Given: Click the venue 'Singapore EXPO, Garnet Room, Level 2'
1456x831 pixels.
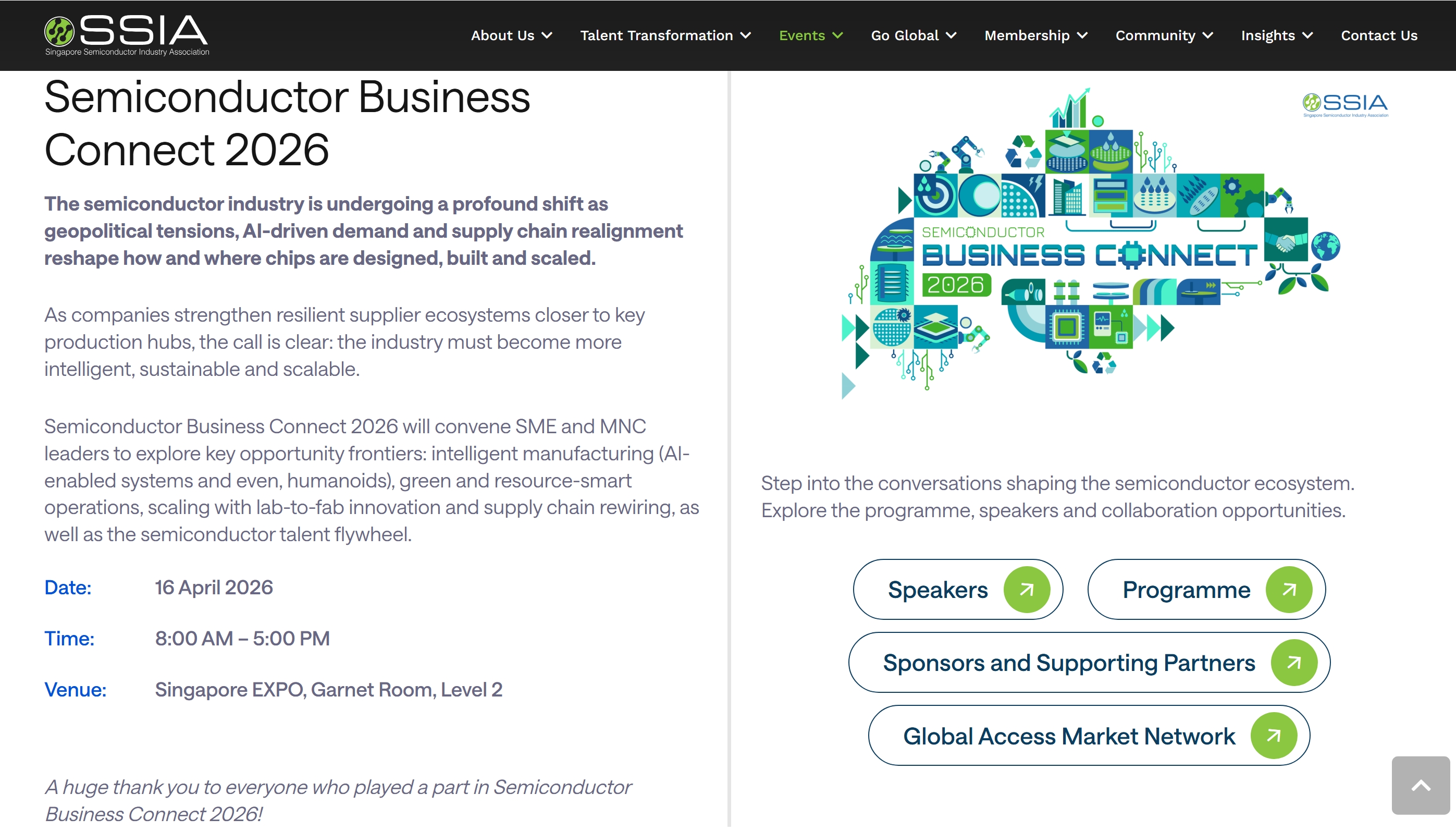Looking at the screenshot, I should 329,690.
